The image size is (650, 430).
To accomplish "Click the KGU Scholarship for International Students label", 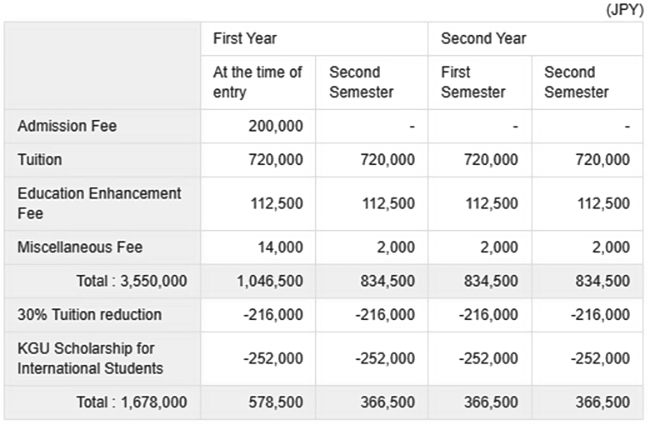I will [x=90, y=359].
